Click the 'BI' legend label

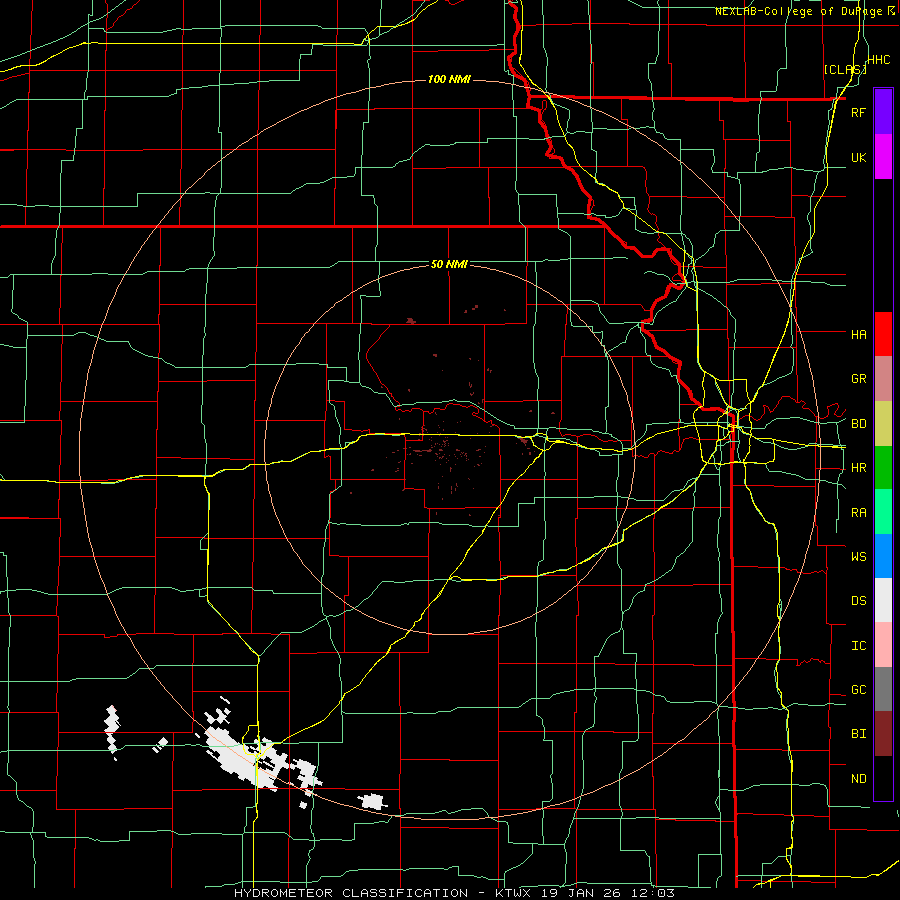[x=858, y=734]
